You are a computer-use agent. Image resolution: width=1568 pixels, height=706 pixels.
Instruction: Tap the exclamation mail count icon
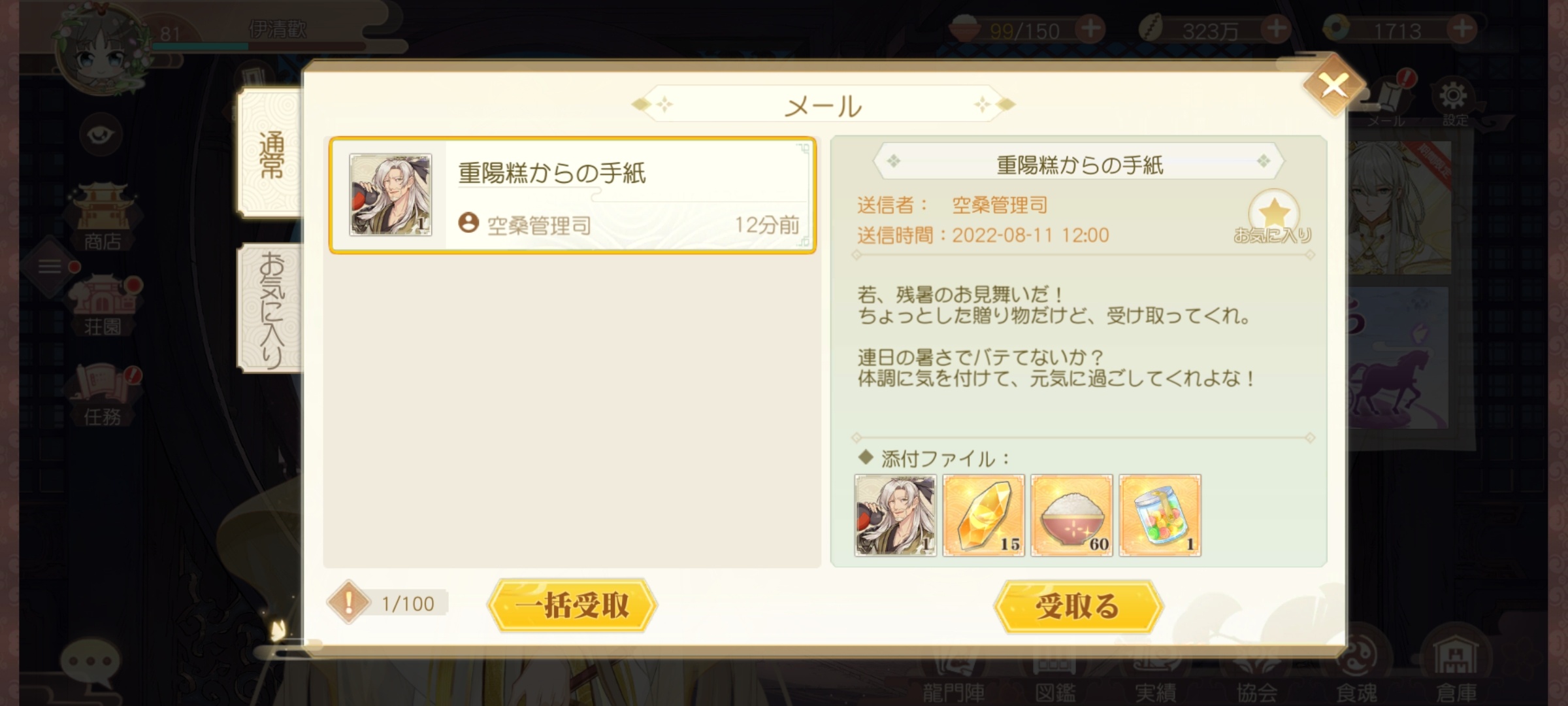348,601
